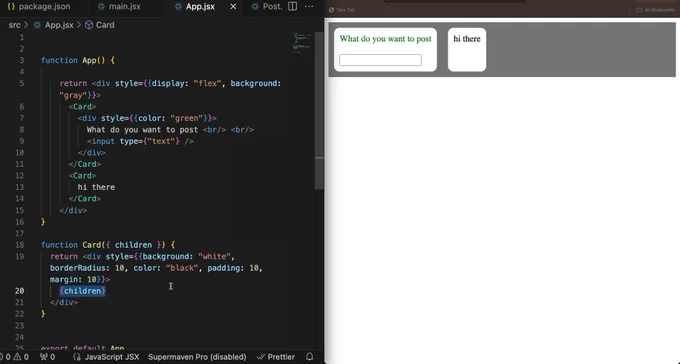Click the 'hi there' card in browser

tap(467, 49)
